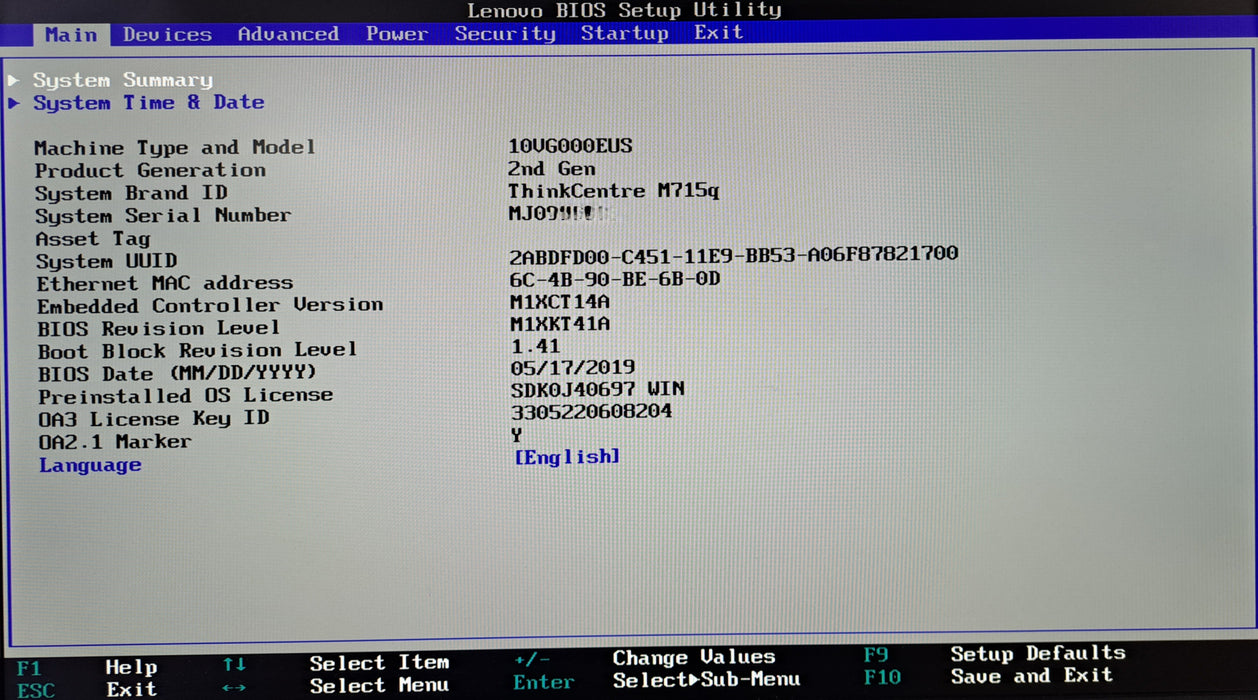Click the Select Item hint

[379, 663]
